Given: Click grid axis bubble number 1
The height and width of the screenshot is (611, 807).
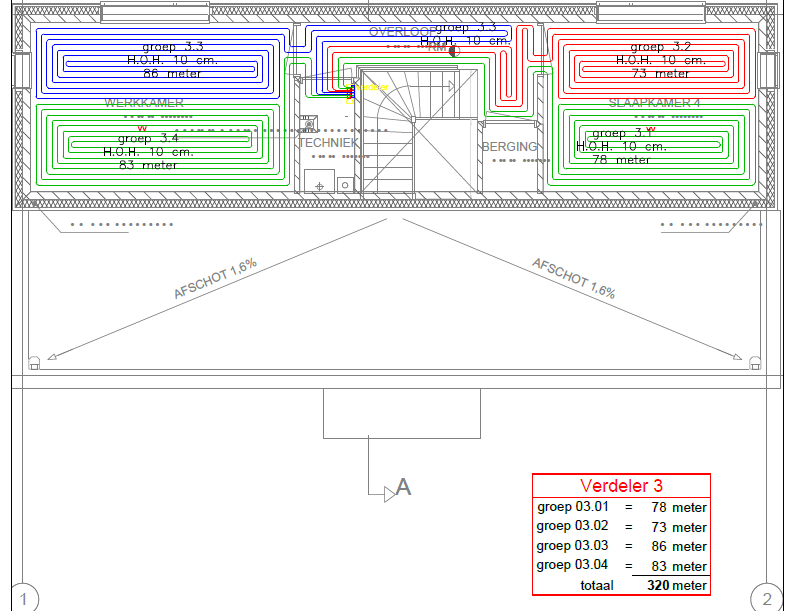Looking at the screenshot, I should point(23,599).
